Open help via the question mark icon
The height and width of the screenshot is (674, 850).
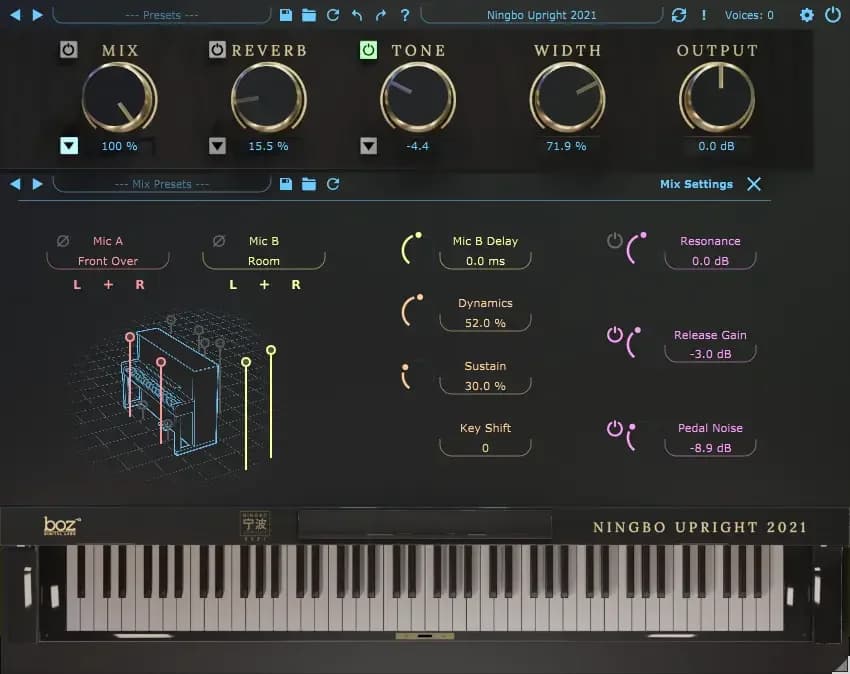tap(403, 15)
